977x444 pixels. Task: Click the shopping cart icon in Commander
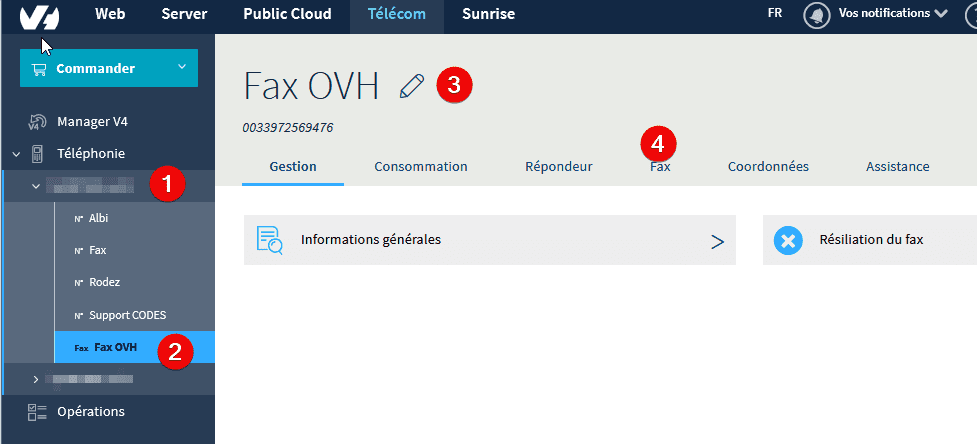click(x=39, y=68)
